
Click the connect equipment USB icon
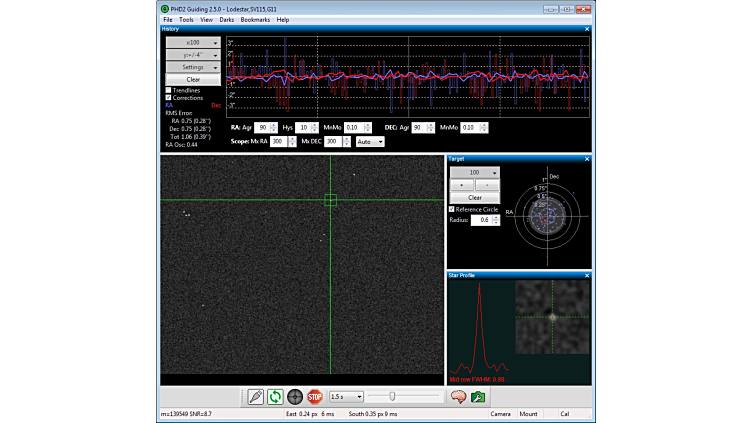tap(256, 396)
